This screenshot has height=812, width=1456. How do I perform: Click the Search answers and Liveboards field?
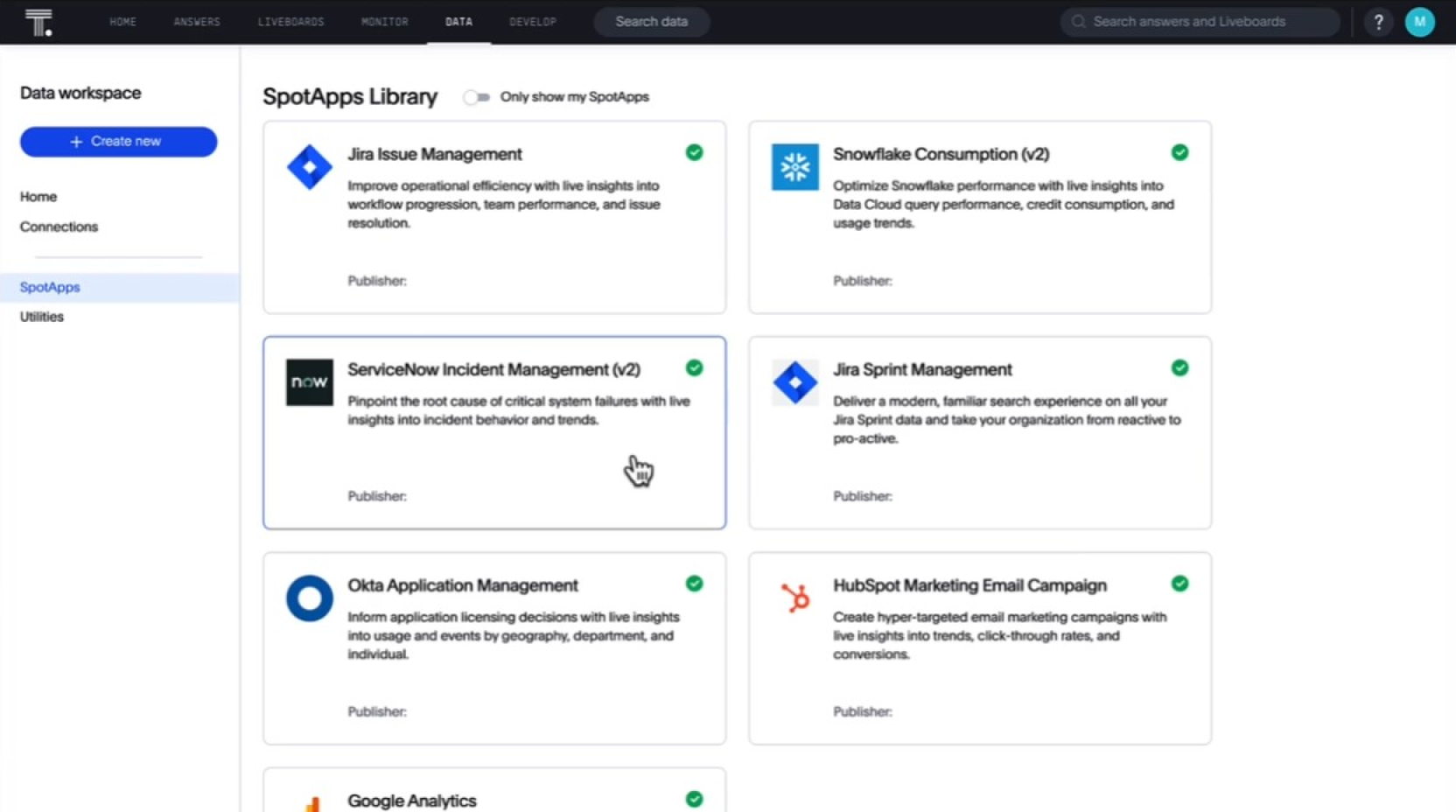(x=1199, y=21)
